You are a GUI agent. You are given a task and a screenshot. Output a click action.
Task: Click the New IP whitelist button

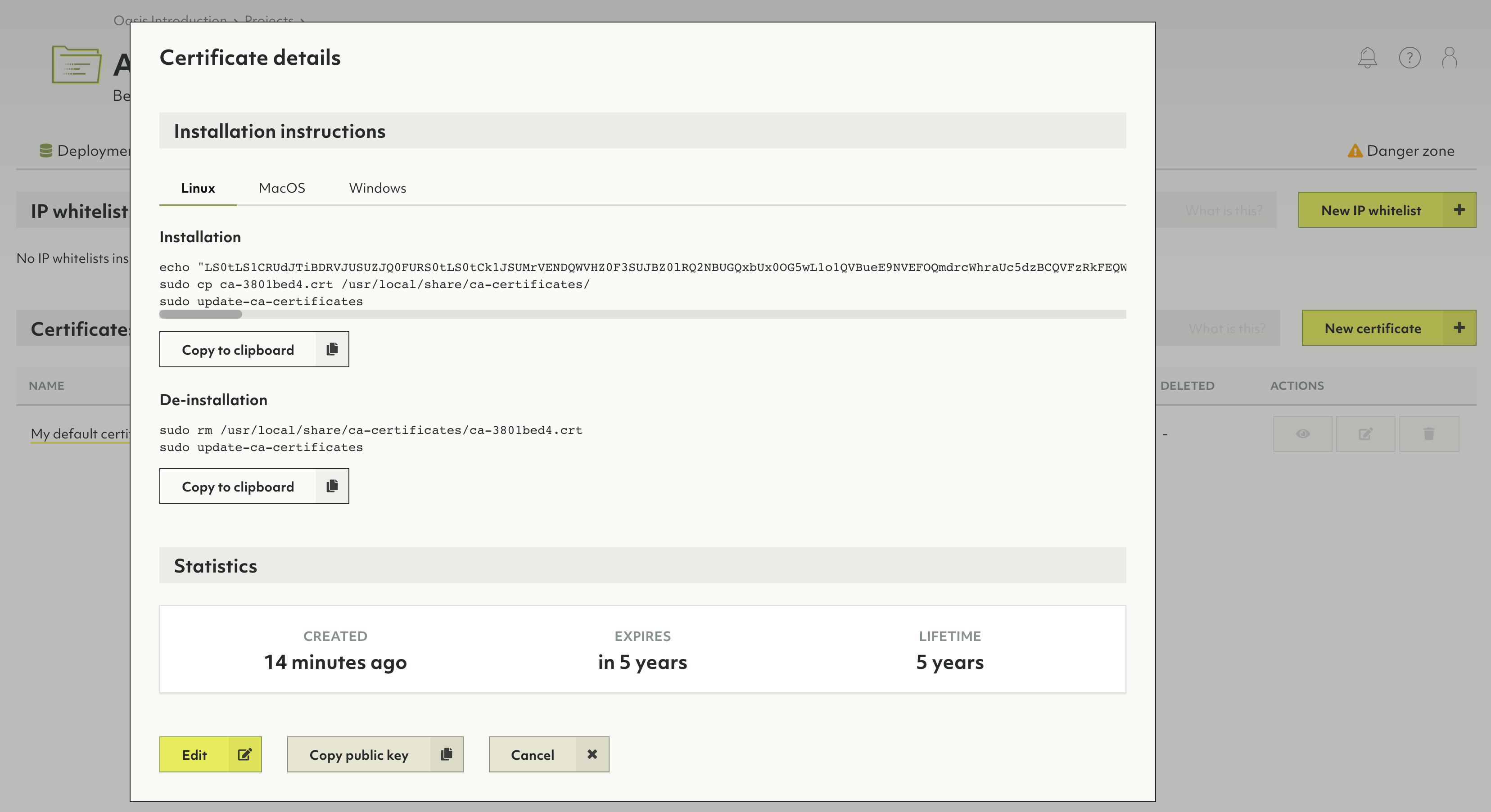coord(1371,210)
